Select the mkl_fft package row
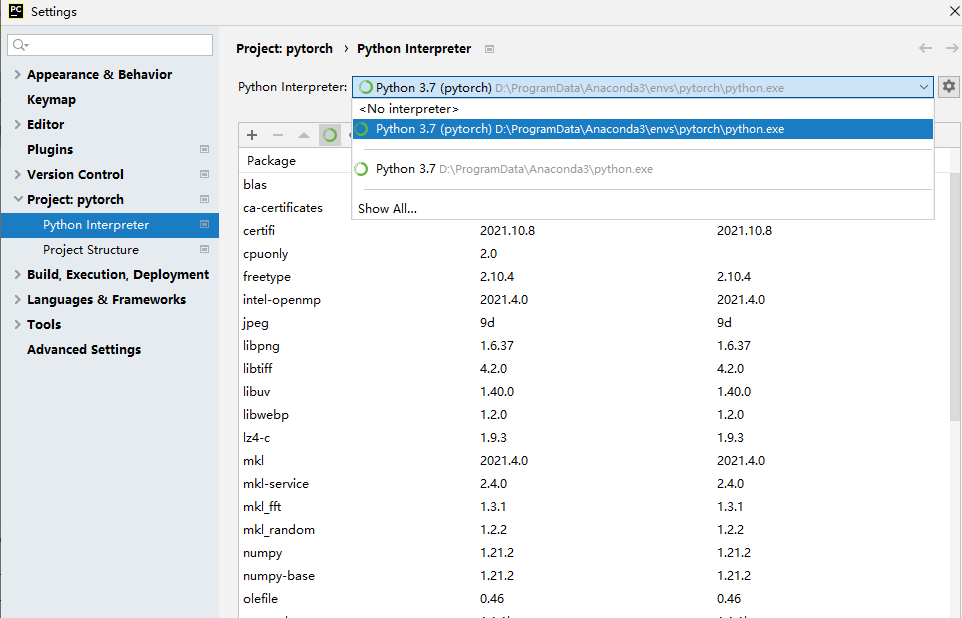Image resolution: width=962 pixels, height=618 pixels. point(594,507)
